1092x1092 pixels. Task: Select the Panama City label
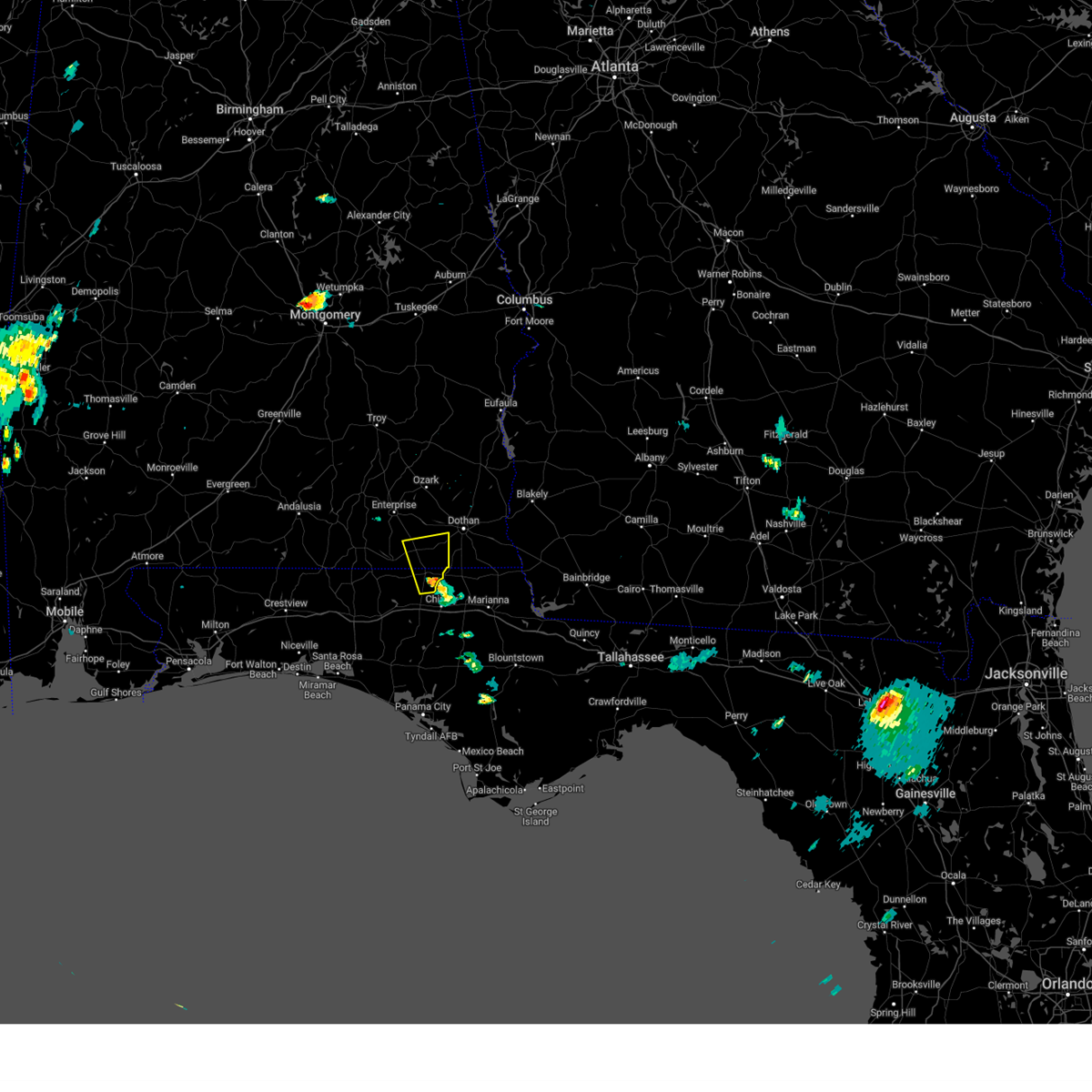(x=423, y=706)
